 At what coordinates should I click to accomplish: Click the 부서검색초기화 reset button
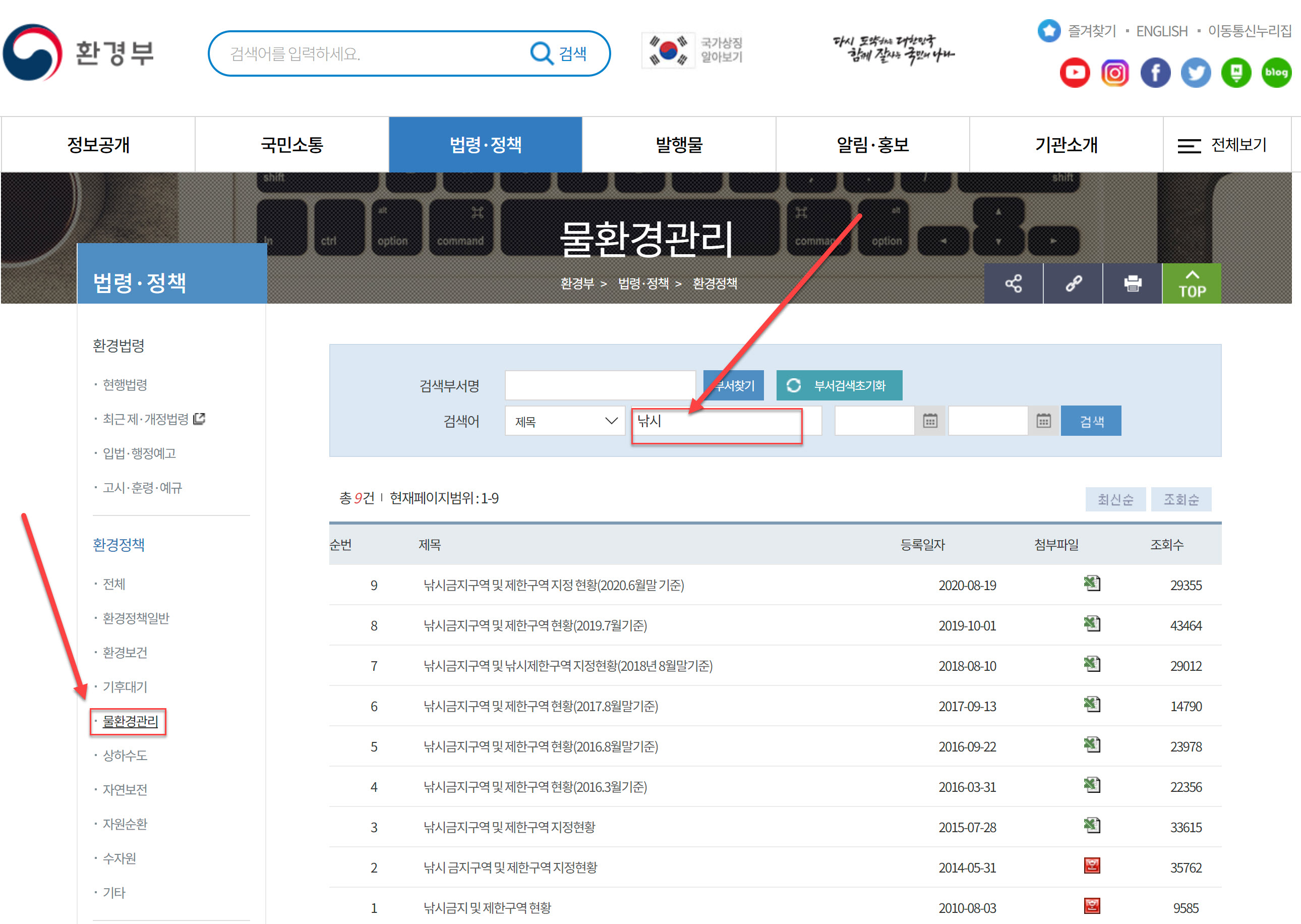click(x=839, y=386)
